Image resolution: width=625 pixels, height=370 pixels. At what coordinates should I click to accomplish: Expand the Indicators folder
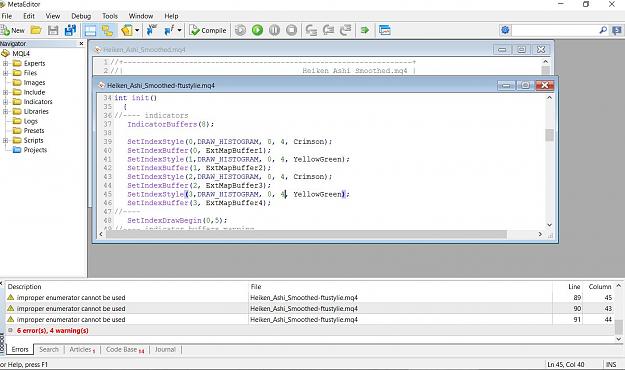(6, 102)
